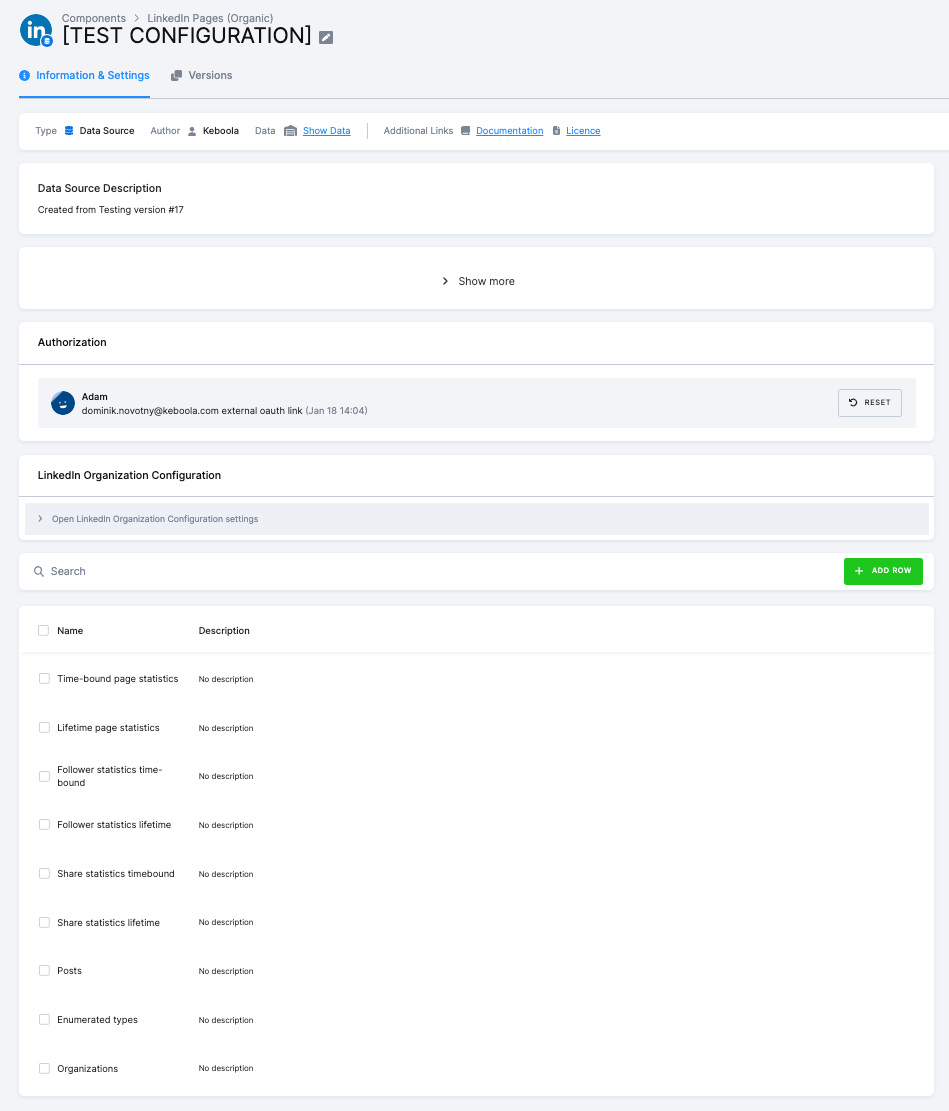Reset the authorization

tap(870, 402)
